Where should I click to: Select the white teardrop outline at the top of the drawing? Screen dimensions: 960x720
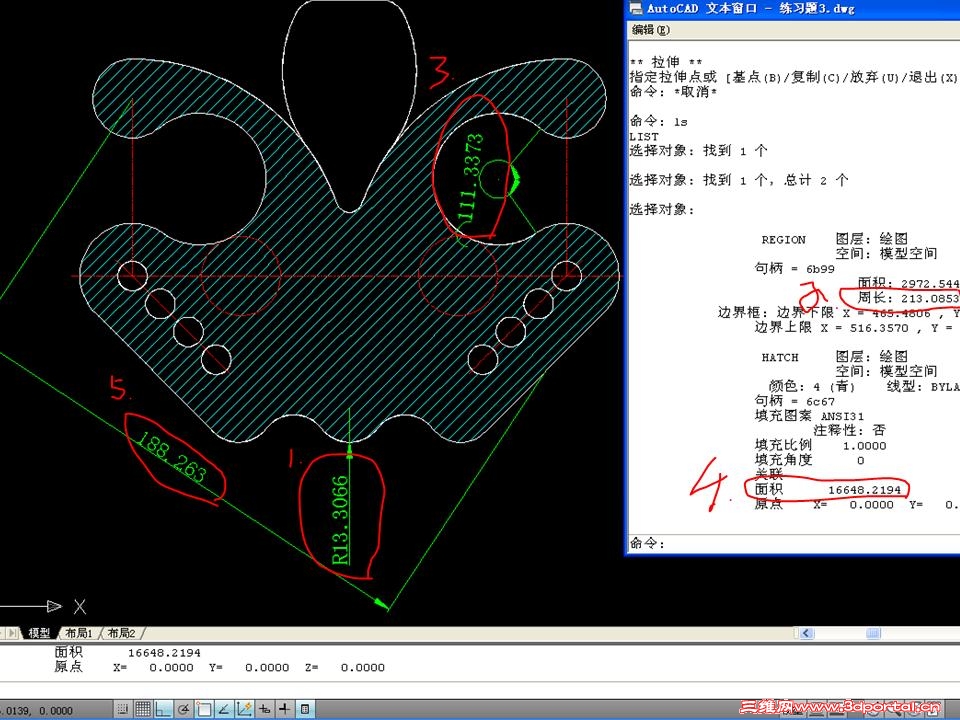tap(351, 106)
